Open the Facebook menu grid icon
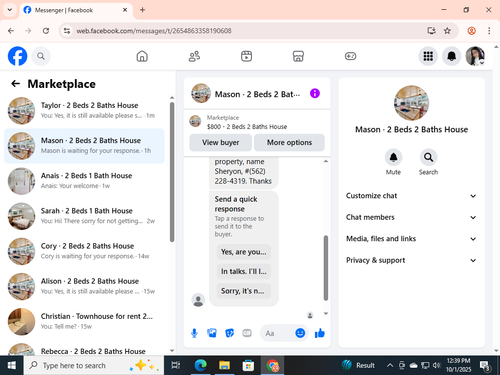This screenshot has height=375, width=500. [x=428, y=56]
